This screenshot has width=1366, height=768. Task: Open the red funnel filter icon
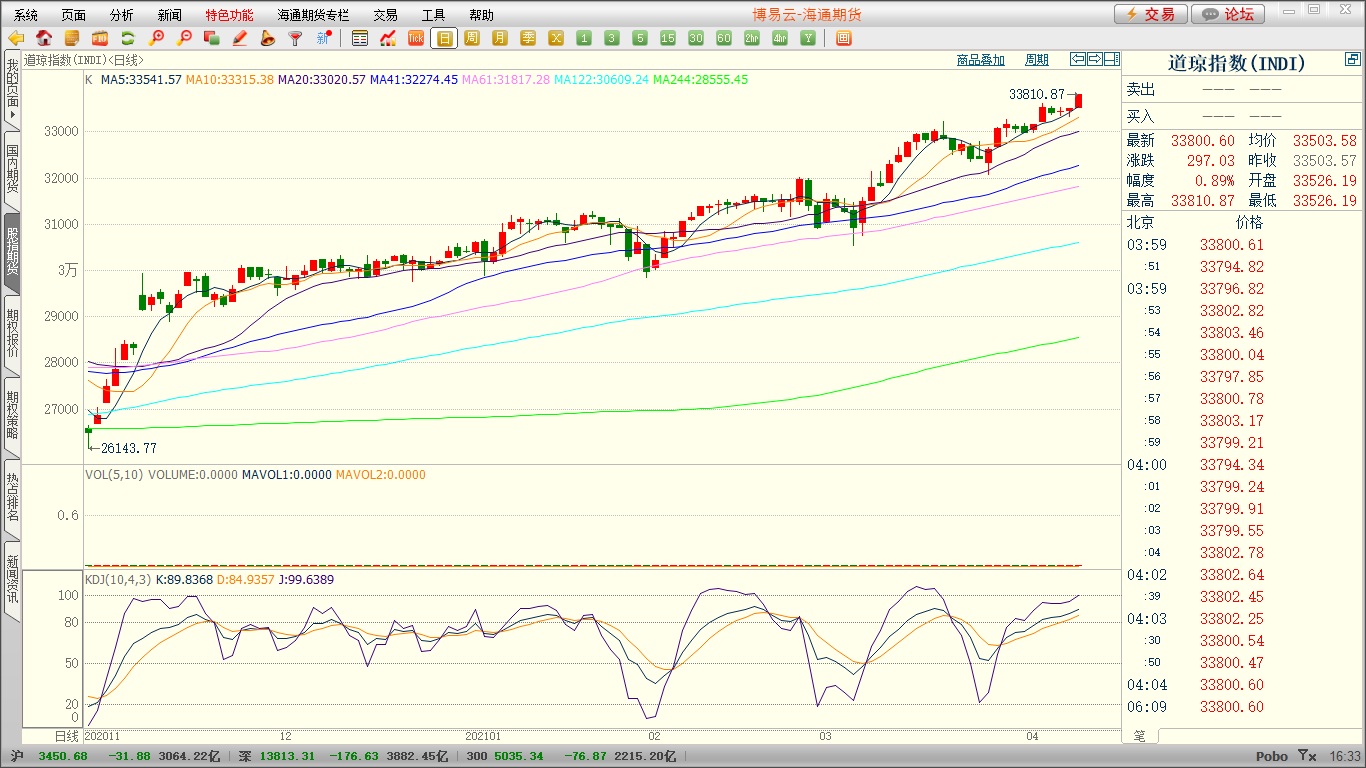(295, 38)
